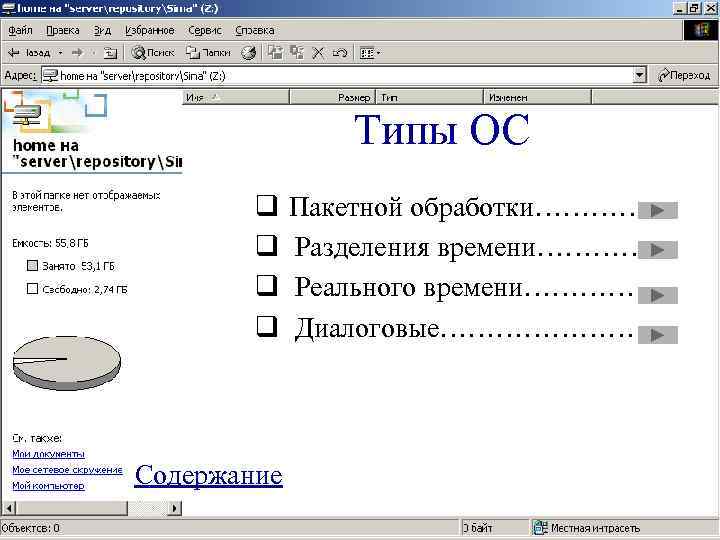Click the Delete (X) toolbar icon
This screenshot has width=720, height=540.
point(318,53)
